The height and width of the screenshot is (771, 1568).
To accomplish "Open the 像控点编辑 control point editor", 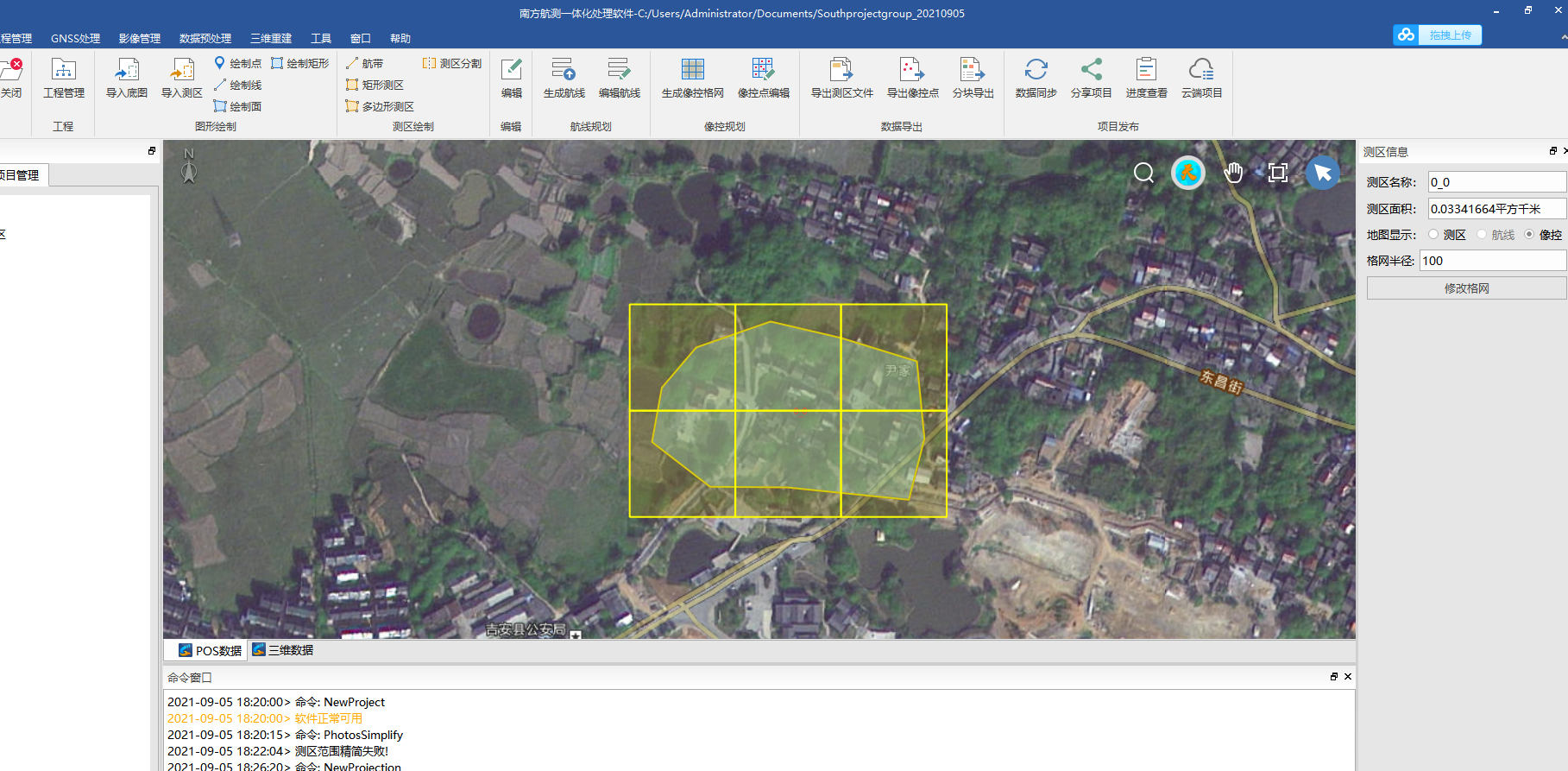I will [x=763, y=71].
